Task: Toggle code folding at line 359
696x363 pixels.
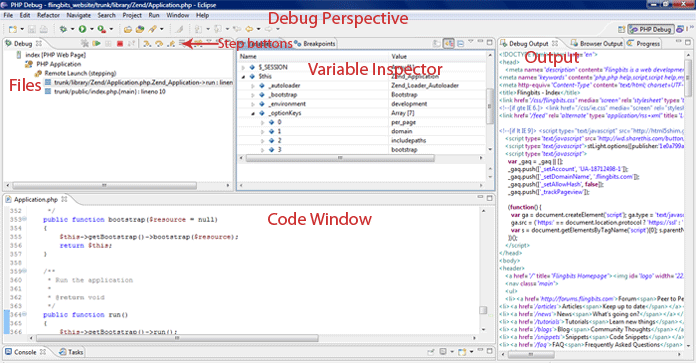Action: pyautogui.click(x=24, y=271)
